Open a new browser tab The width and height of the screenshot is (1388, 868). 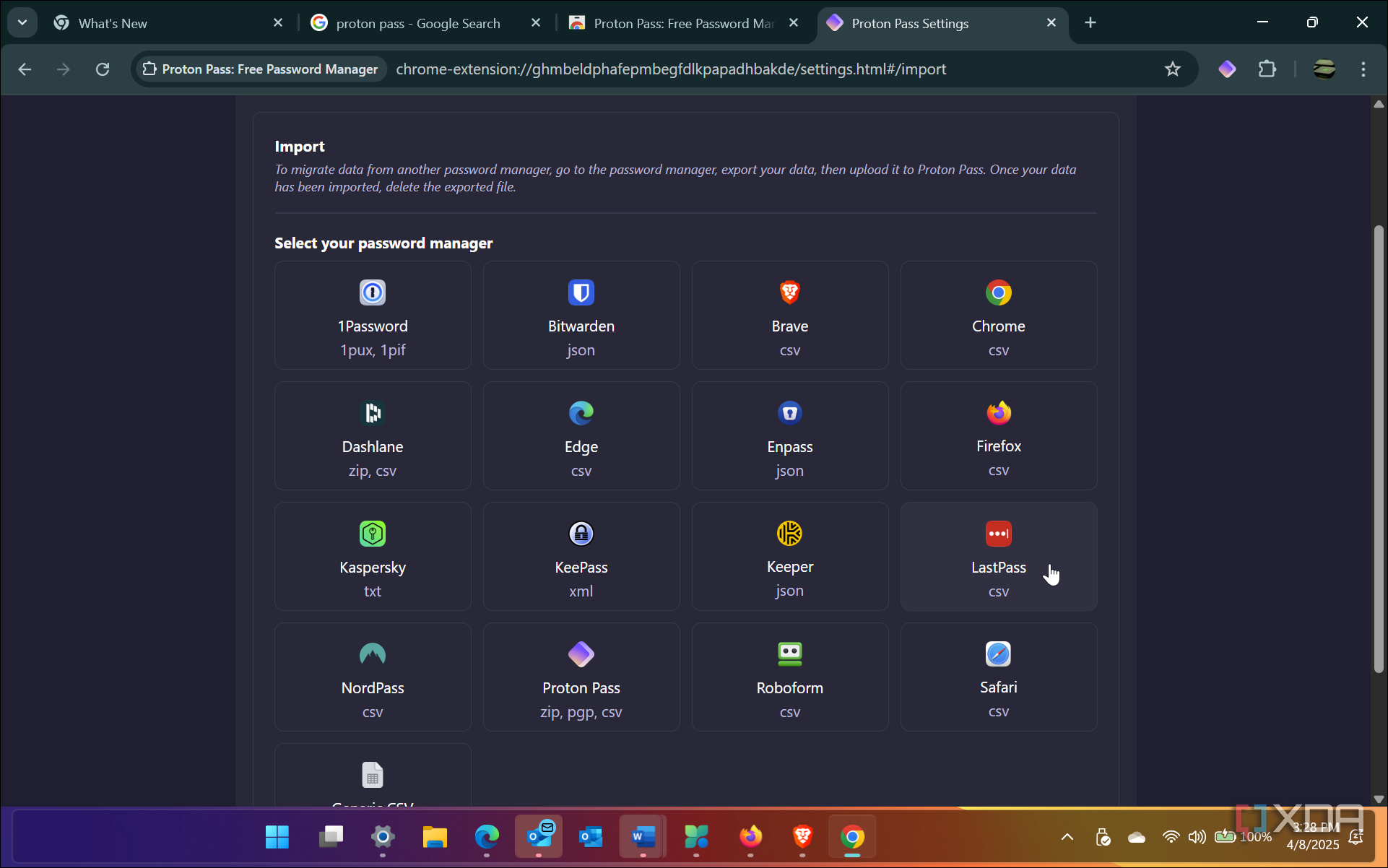click(1090, 23)
